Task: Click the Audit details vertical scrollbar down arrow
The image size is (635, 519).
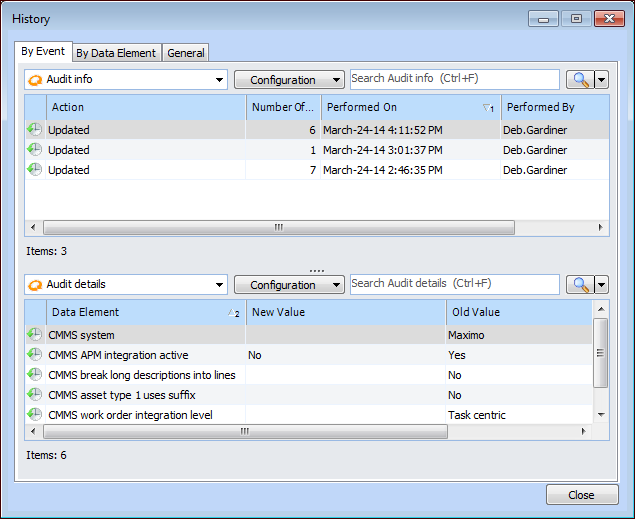Action: 600,414
